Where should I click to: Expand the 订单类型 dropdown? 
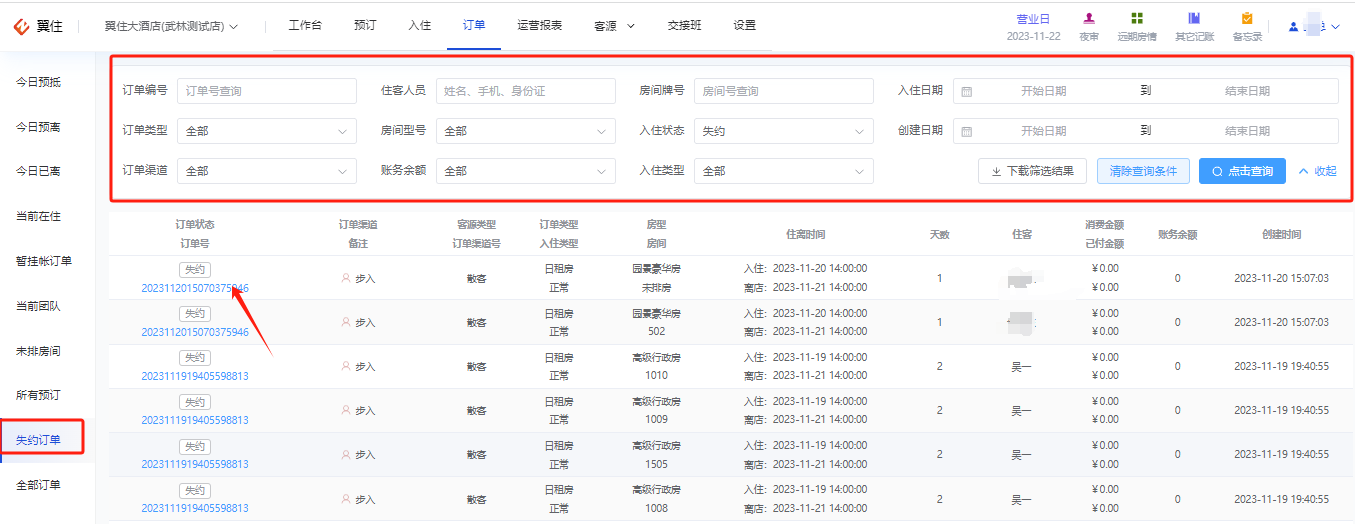point(267,131)
